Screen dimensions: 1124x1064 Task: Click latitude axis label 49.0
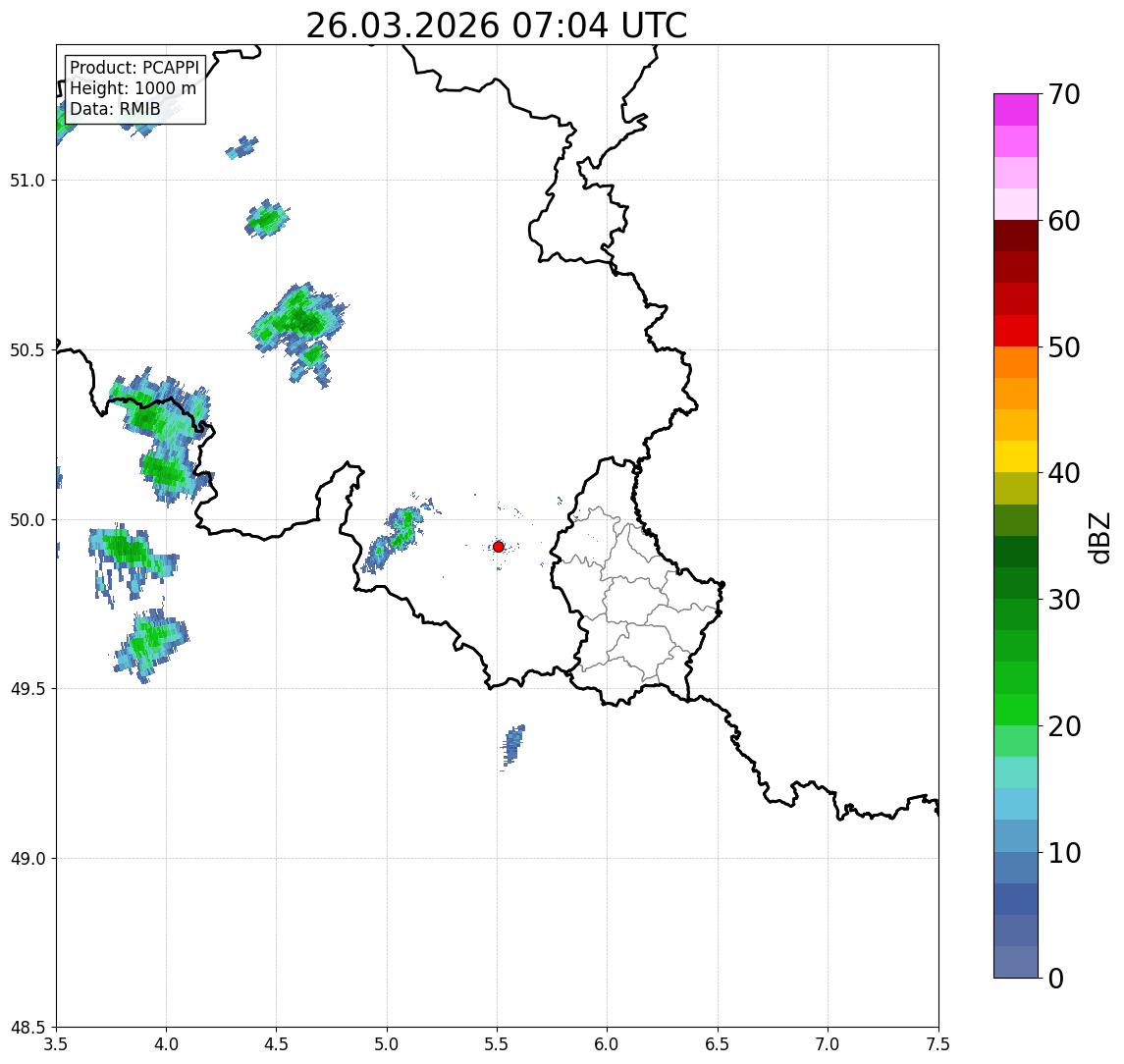click(27, 858)
